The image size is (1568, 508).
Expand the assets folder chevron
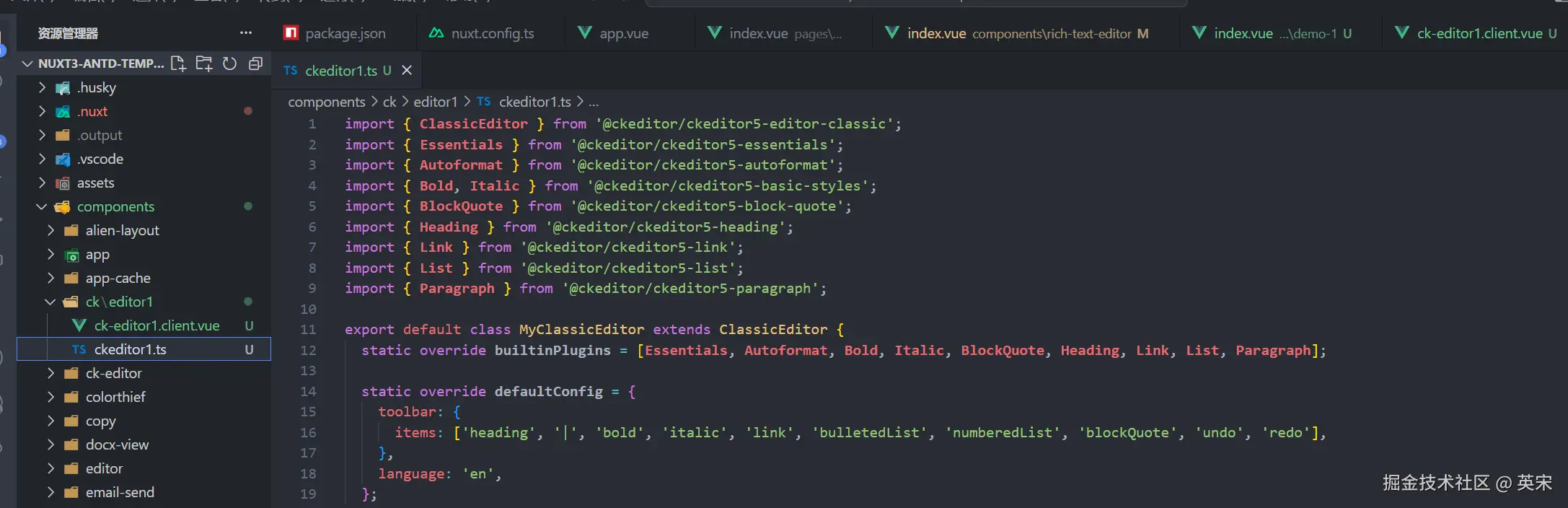click(42, 183)
